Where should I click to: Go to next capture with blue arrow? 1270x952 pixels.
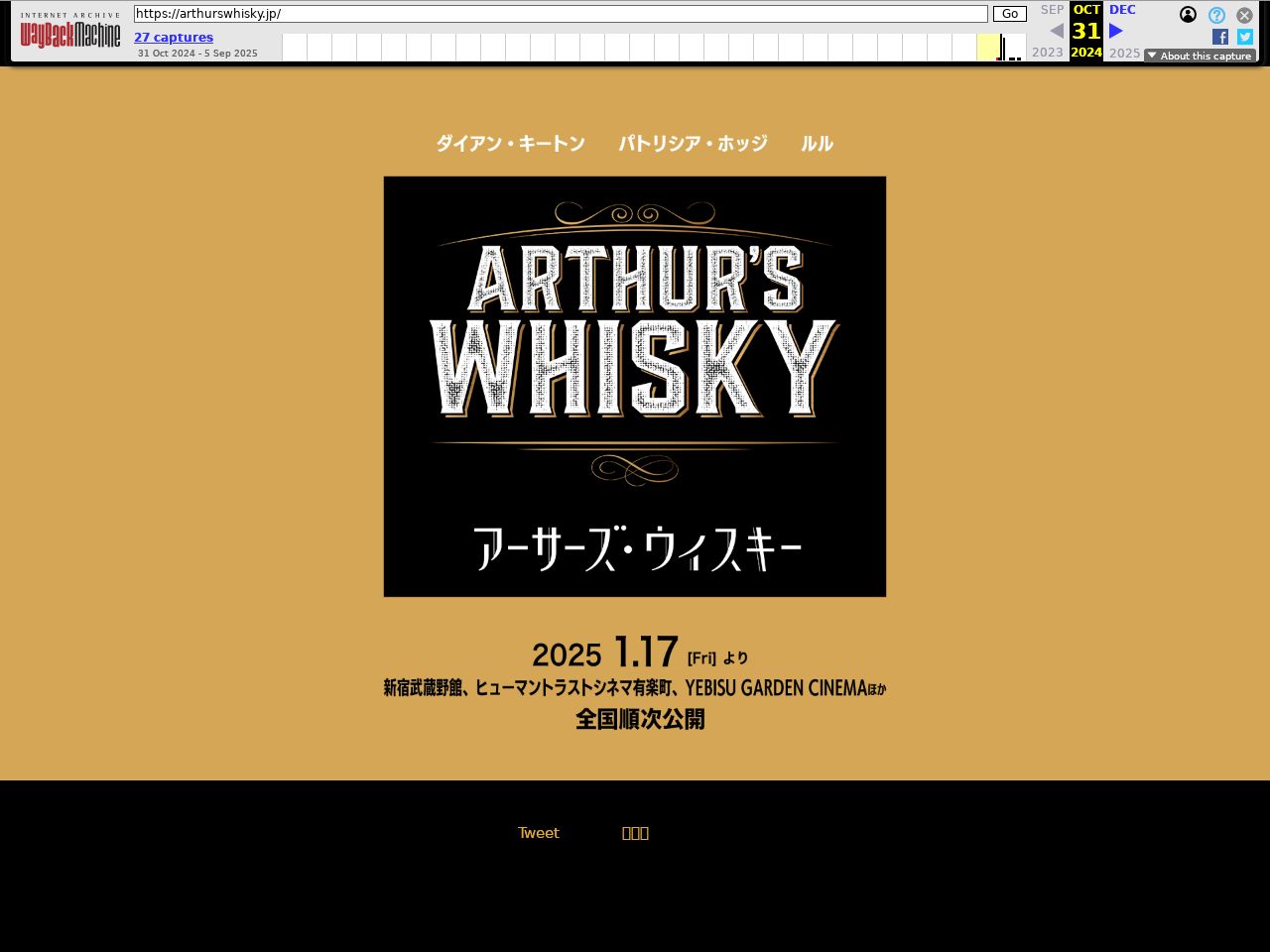point(1116,31)
